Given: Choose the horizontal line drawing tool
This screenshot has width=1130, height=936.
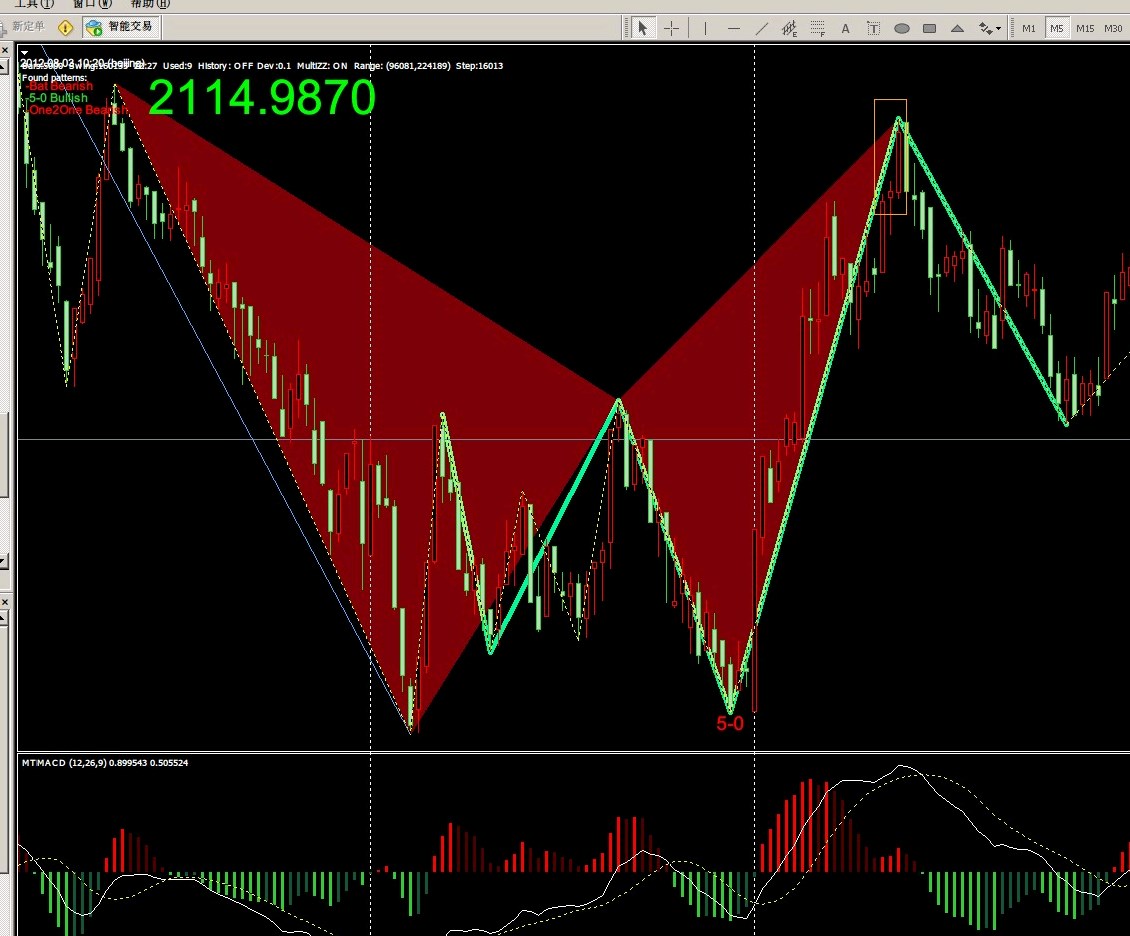Looking at the screenshot, I should click(734, 28).
